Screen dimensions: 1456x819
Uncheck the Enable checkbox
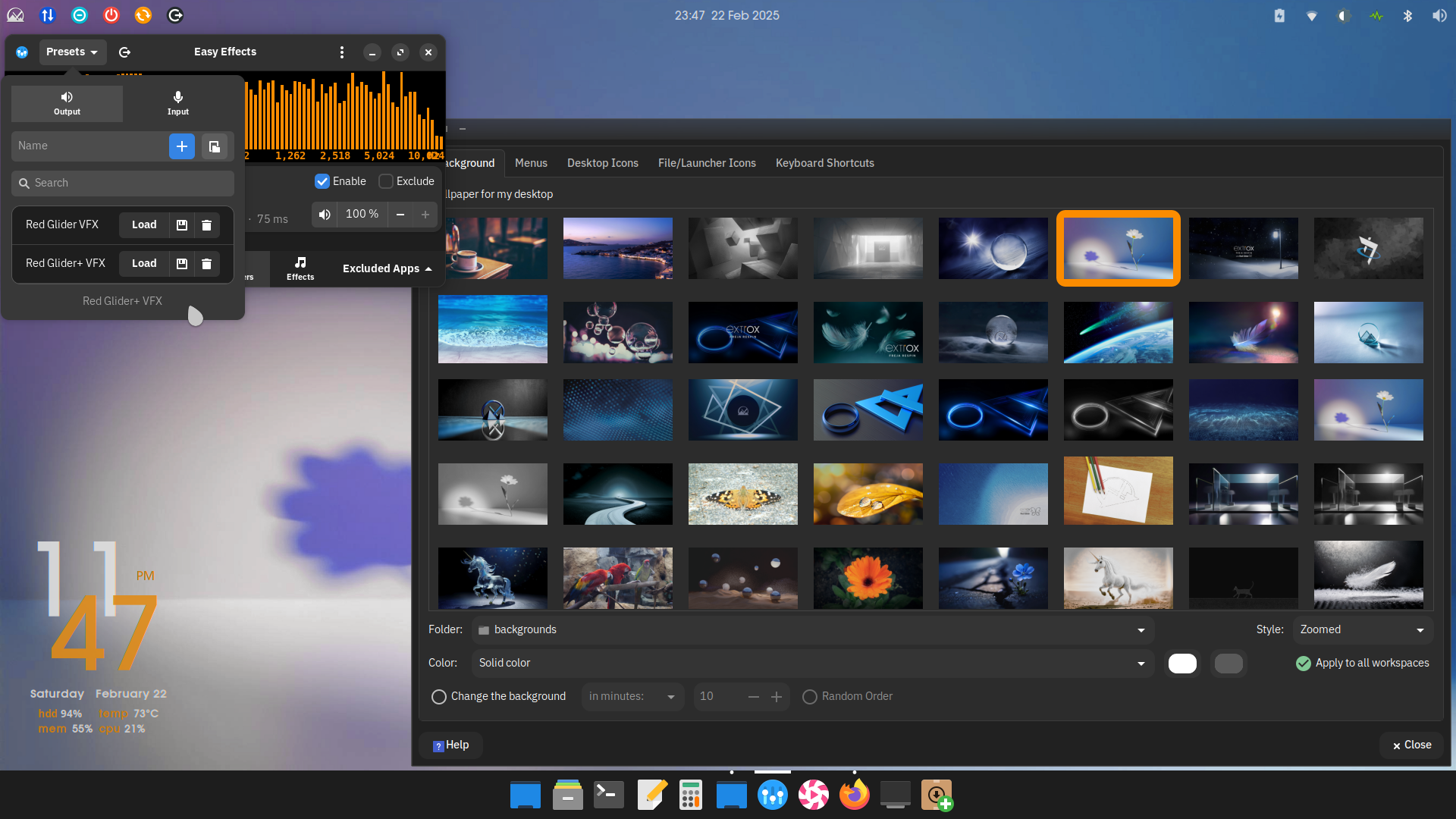322,181
